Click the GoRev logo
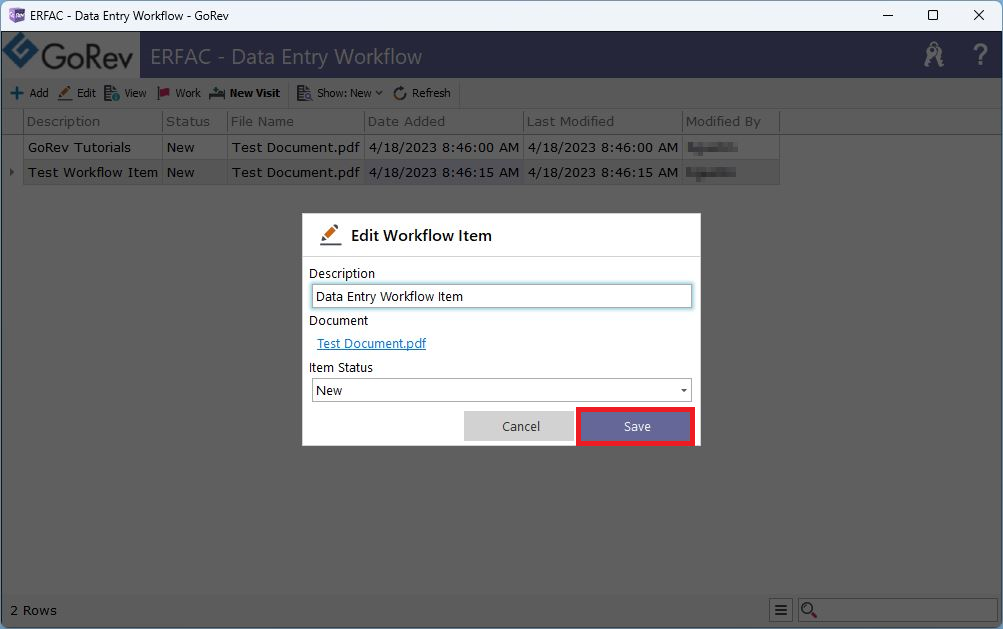Viewport: 1003px width, 629px height. [x=70, y=54]
